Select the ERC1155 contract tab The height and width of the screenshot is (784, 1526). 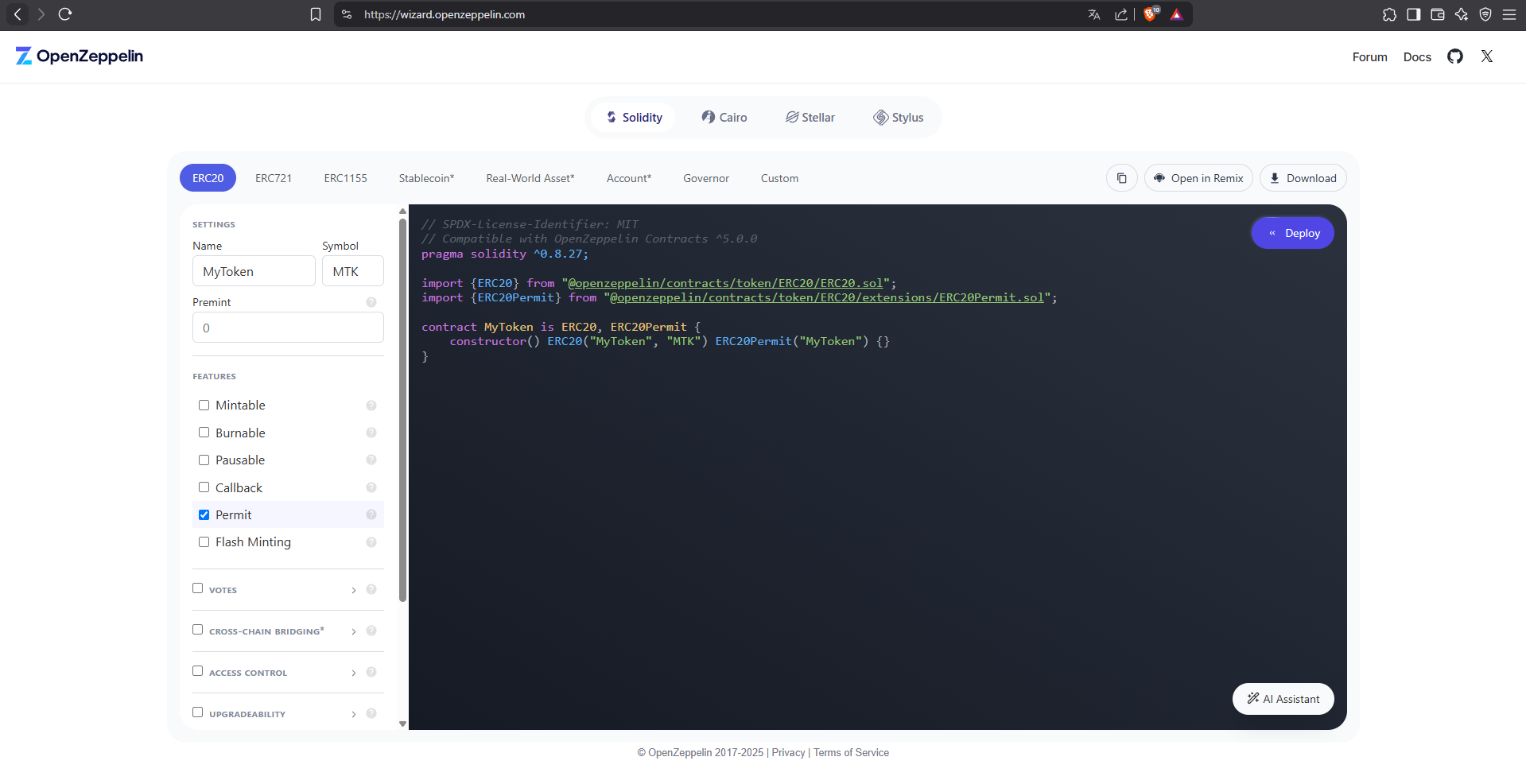pos(345,178)
